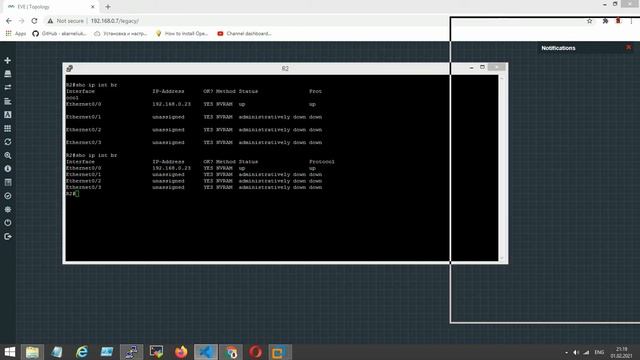
Task: Click the Logout exit-arrow sidebar icon
Action: [x=8, y=236]
